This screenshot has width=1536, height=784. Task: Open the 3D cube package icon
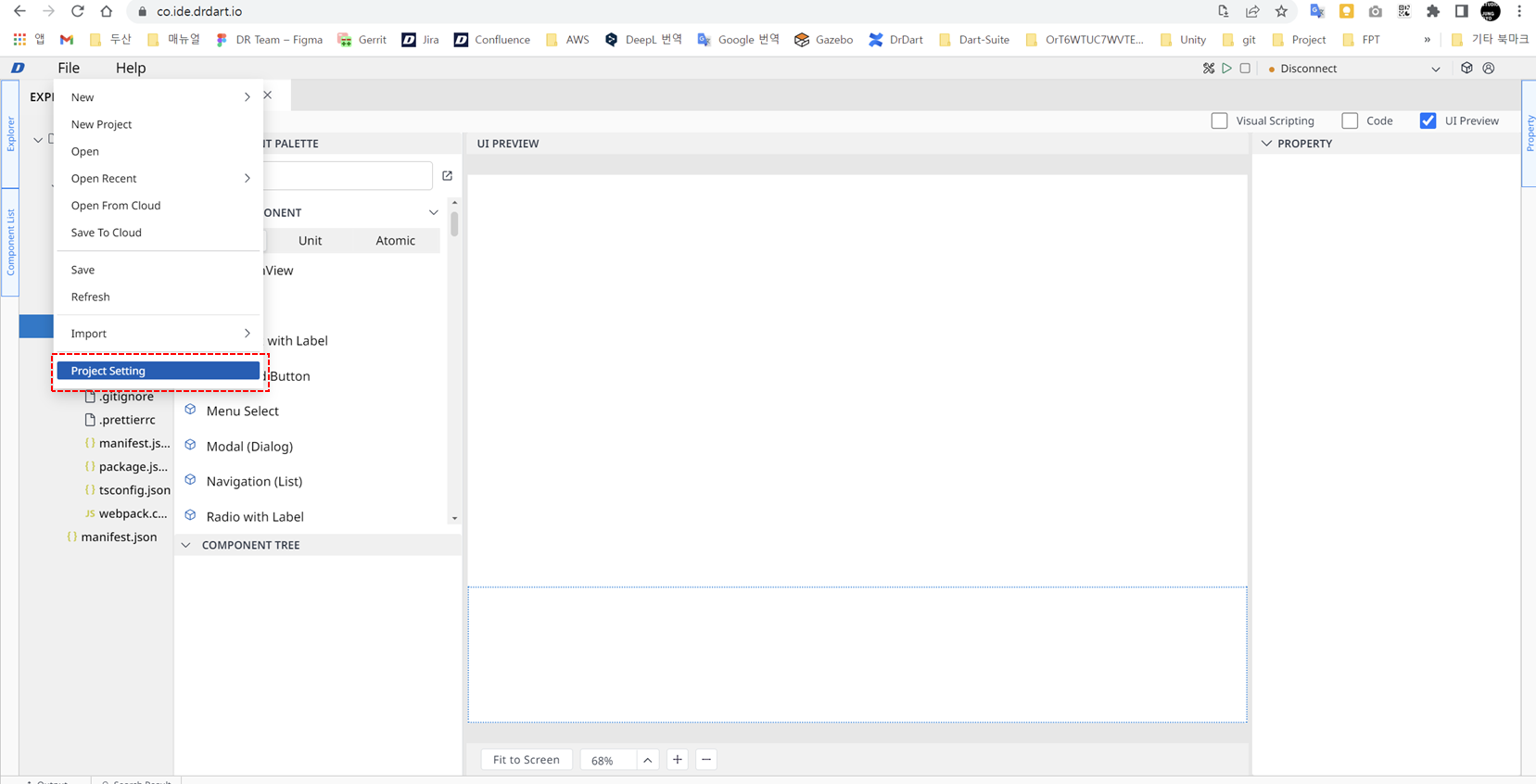(1466, 69)
